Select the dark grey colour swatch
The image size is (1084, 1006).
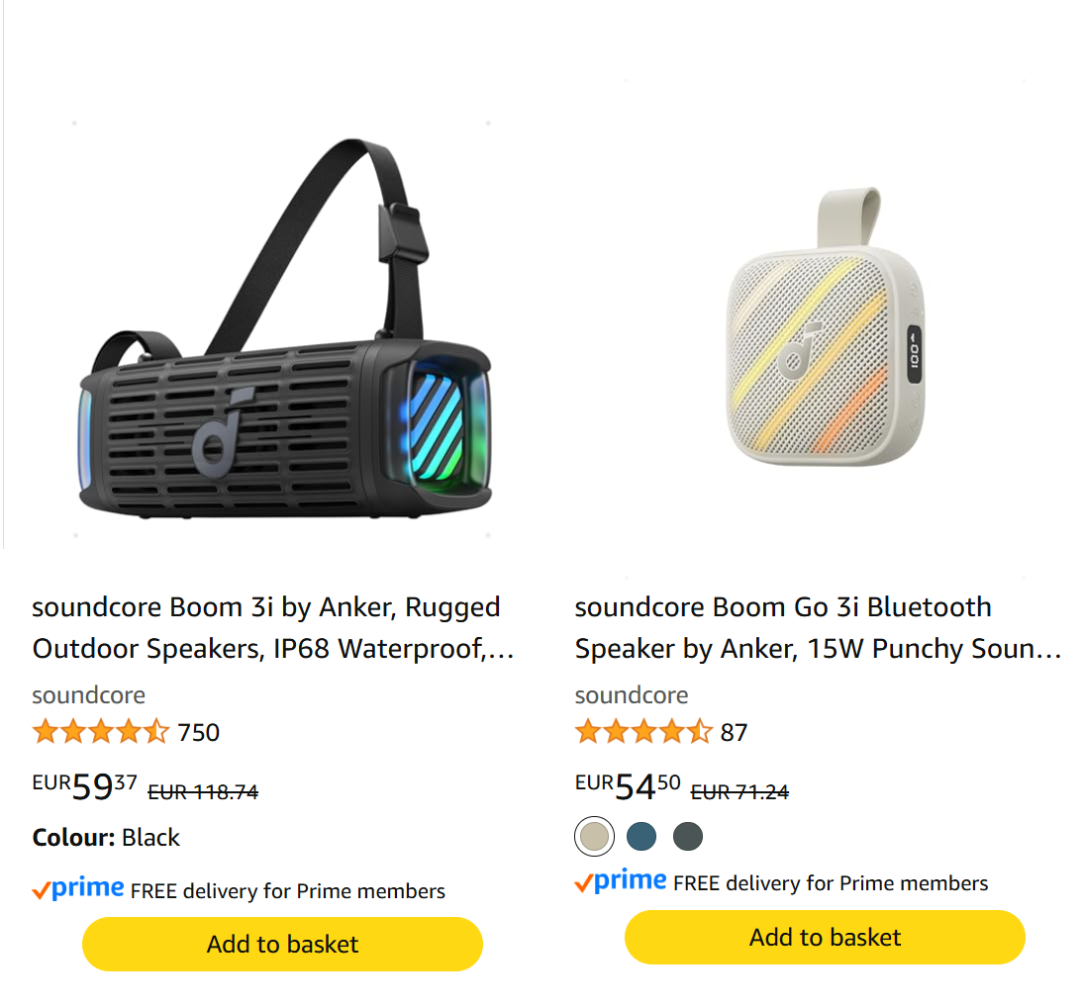tap(688, 837)
